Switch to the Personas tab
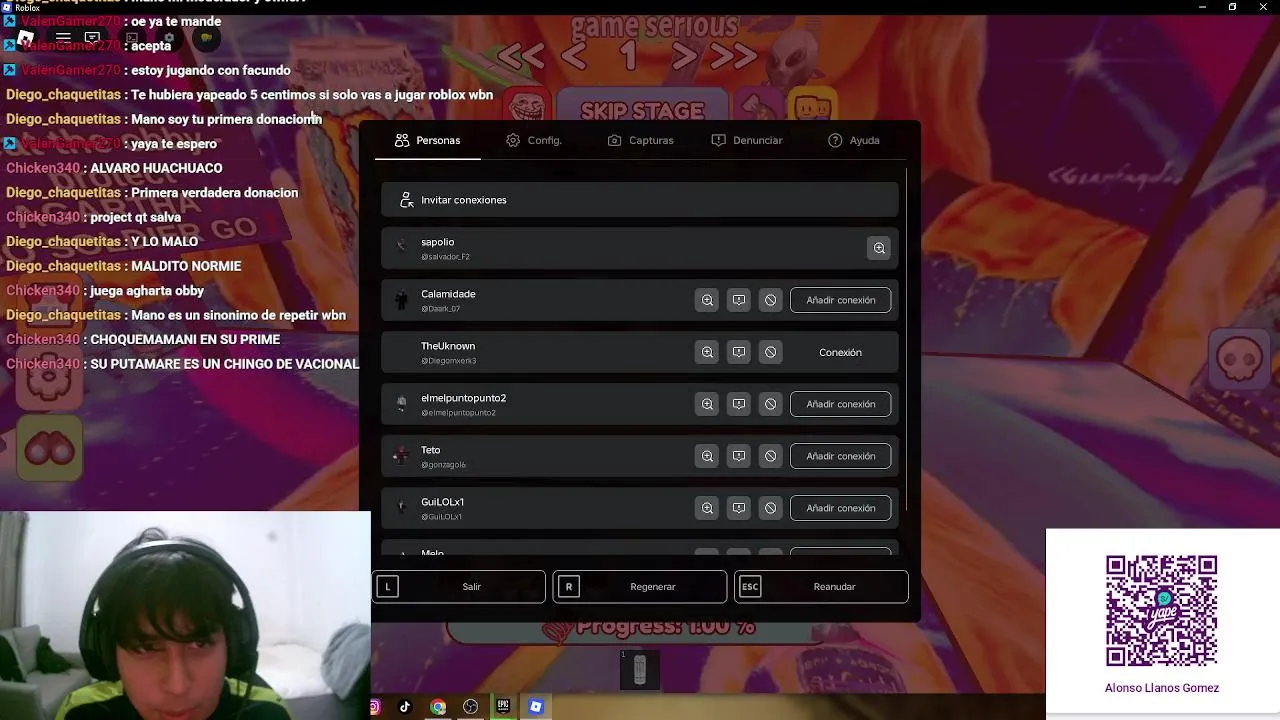 pyautogui.click(x=428, y=140)
